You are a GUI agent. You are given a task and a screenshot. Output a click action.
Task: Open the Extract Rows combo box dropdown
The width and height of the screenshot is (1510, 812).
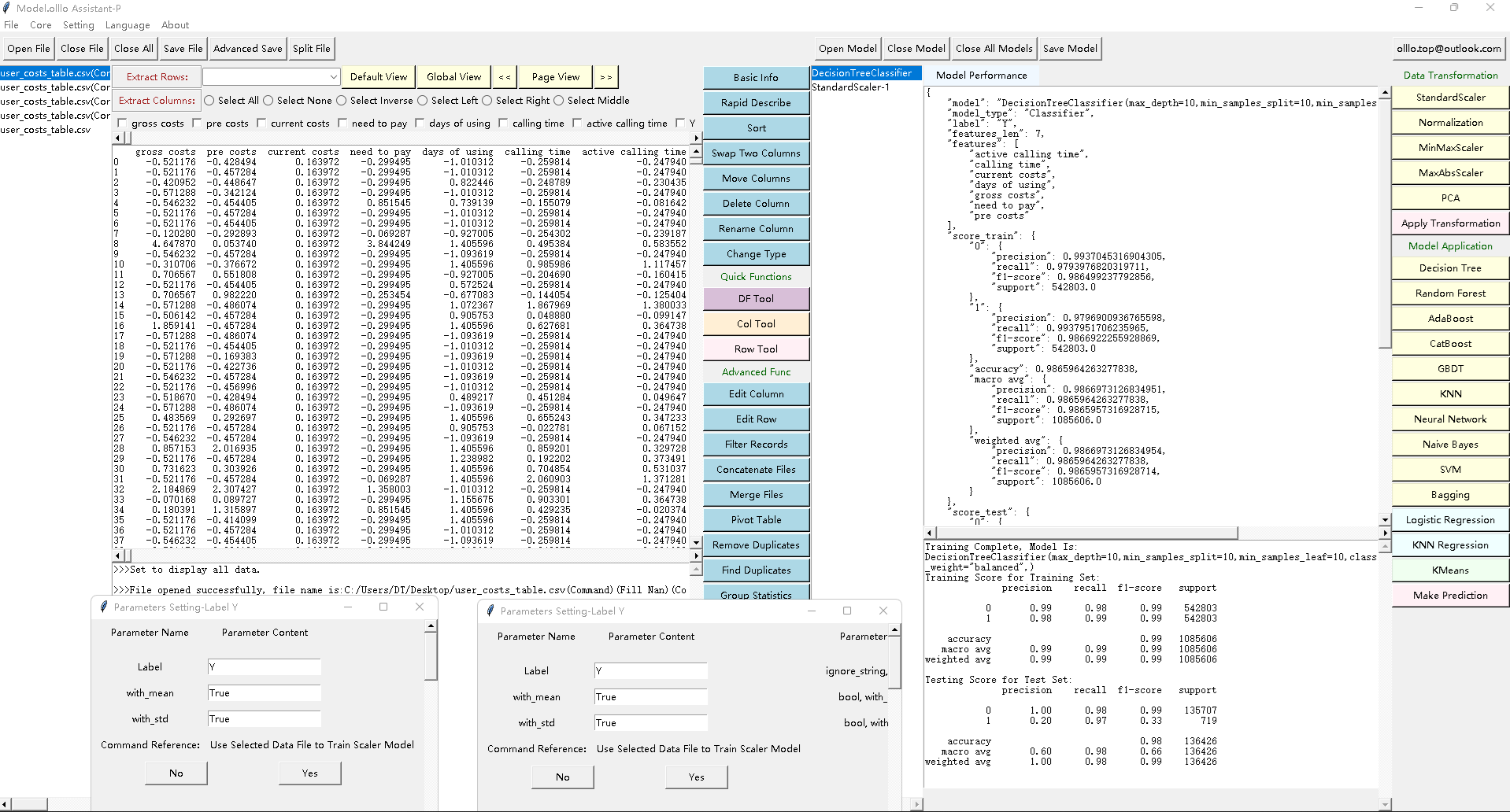tap(334, 76)
